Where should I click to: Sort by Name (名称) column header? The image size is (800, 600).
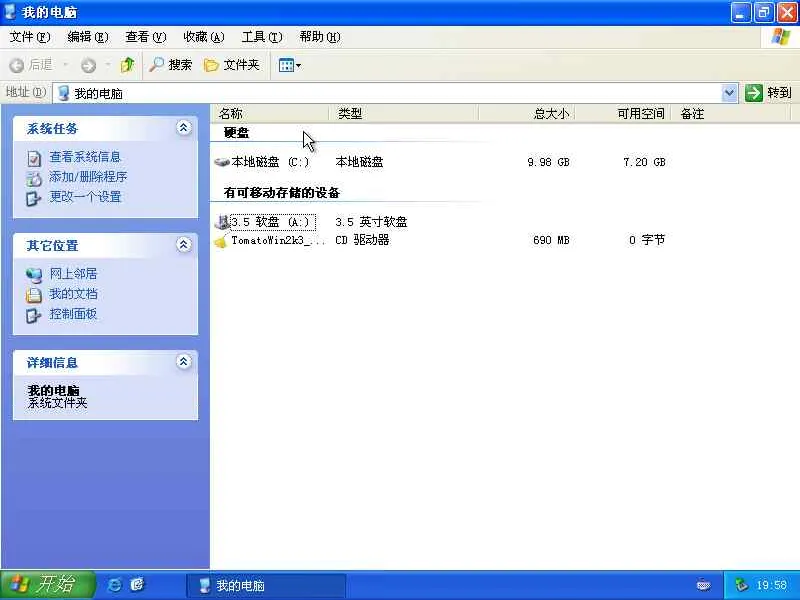click(270, 113)
